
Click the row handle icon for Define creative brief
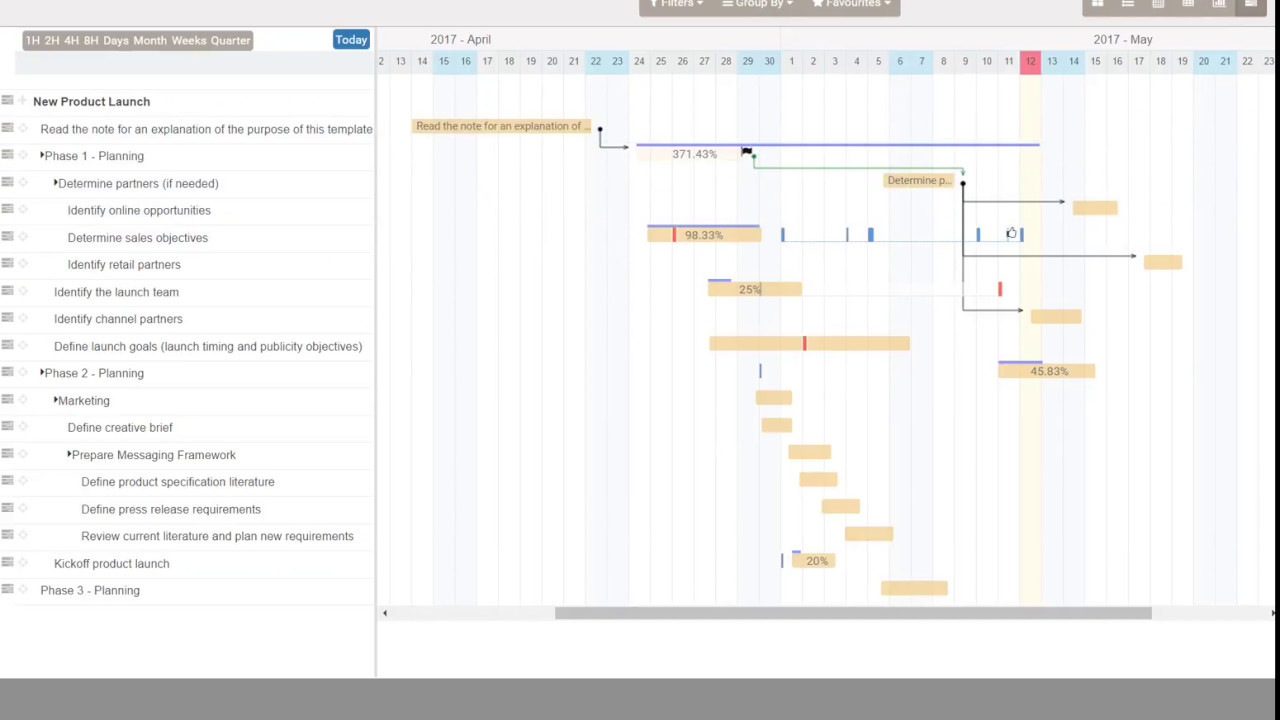tap(8, 427)
